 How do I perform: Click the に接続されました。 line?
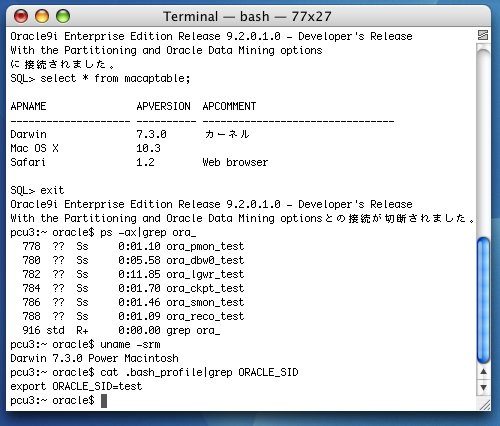(63, 64)
